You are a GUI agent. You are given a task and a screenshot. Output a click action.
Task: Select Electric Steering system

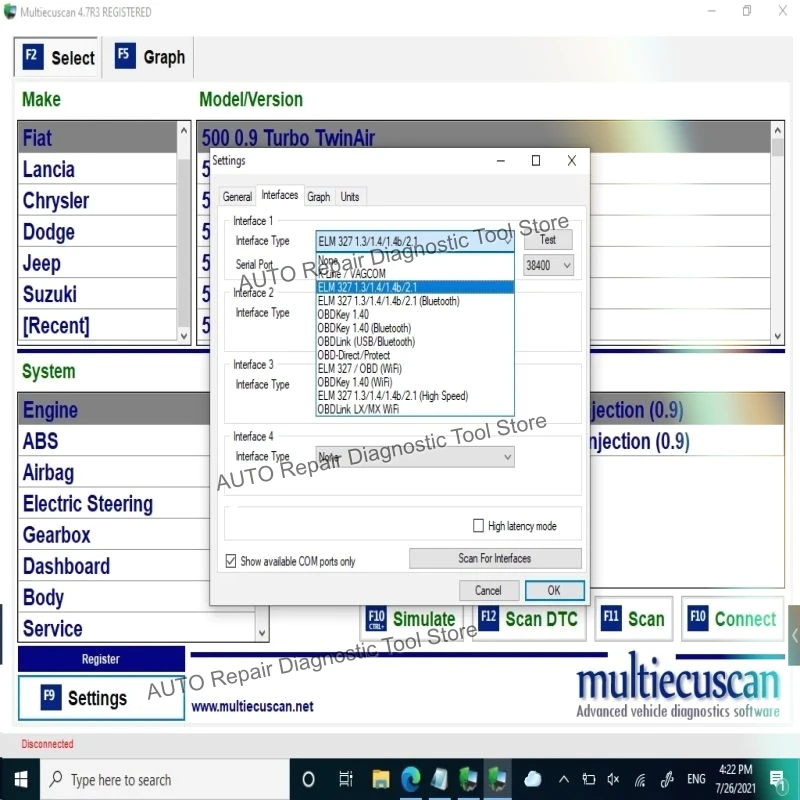pyautogui.click(x=114, y=504)
